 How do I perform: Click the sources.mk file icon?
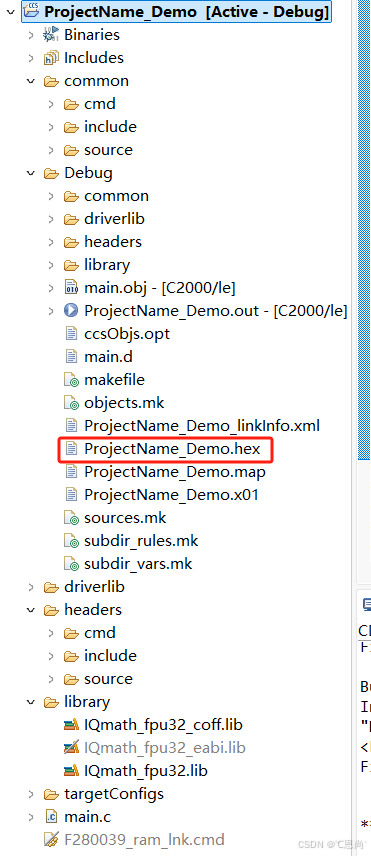[x=71, y=518]
